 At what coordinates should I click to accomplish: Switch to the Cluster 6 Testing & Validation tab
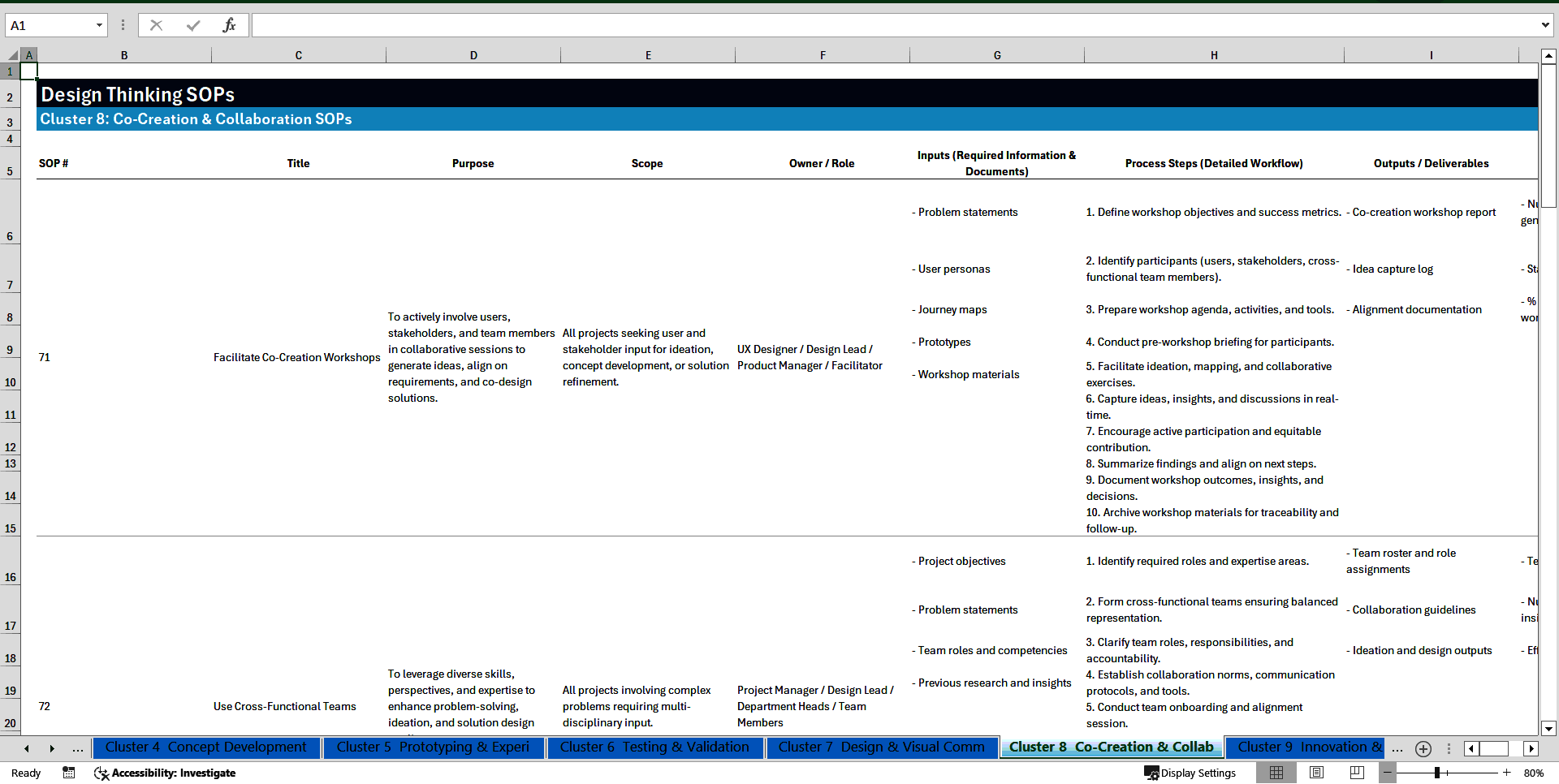(654, 747)
